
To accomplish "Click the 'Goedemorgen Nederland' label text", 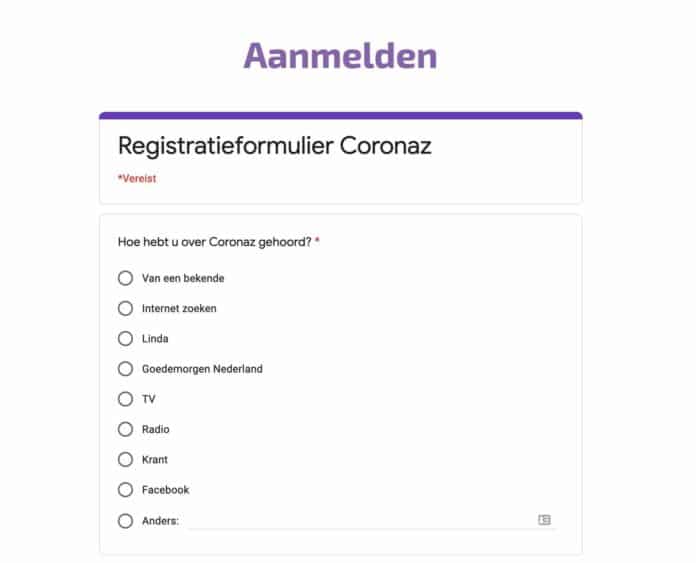I will point(202,369).
